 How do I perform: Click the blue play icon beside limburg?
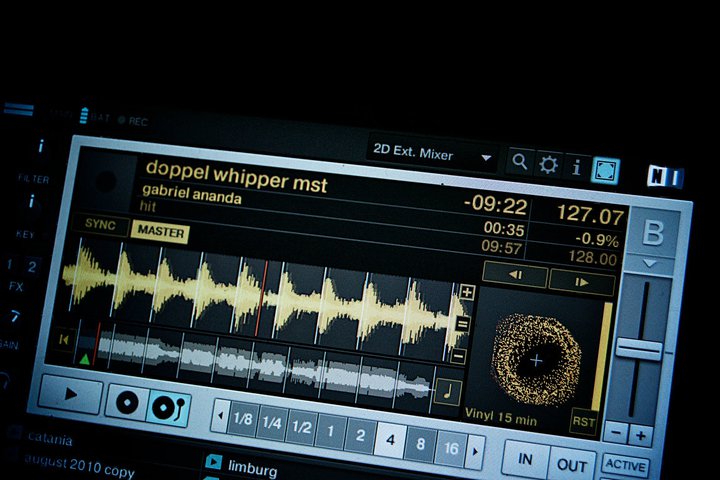(x=214, y=461)
